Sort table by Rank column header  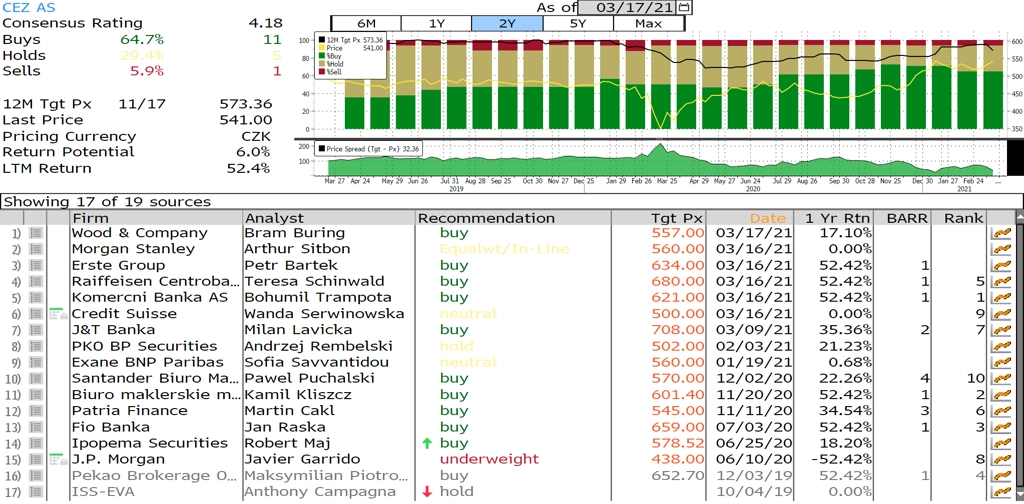click(959, 218)
